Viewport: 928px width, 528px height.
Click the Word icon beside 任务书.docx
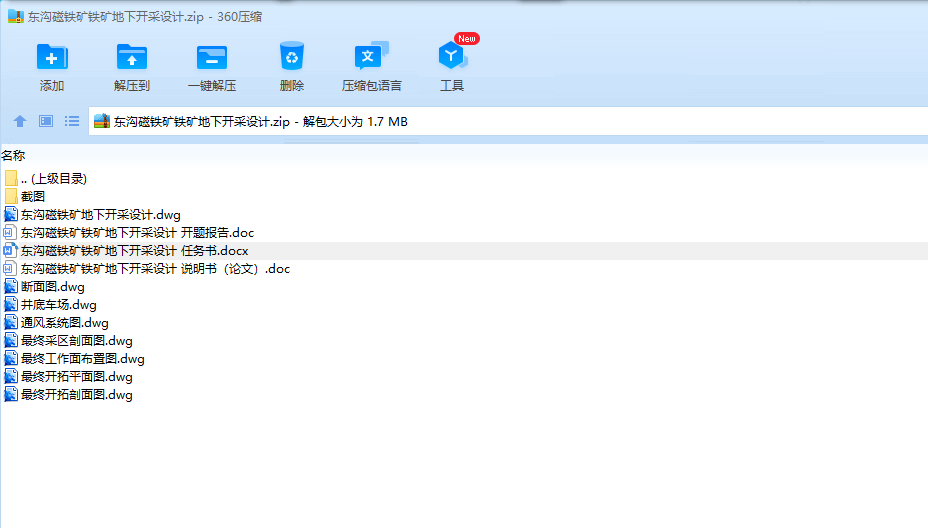[x=11, y=251]
